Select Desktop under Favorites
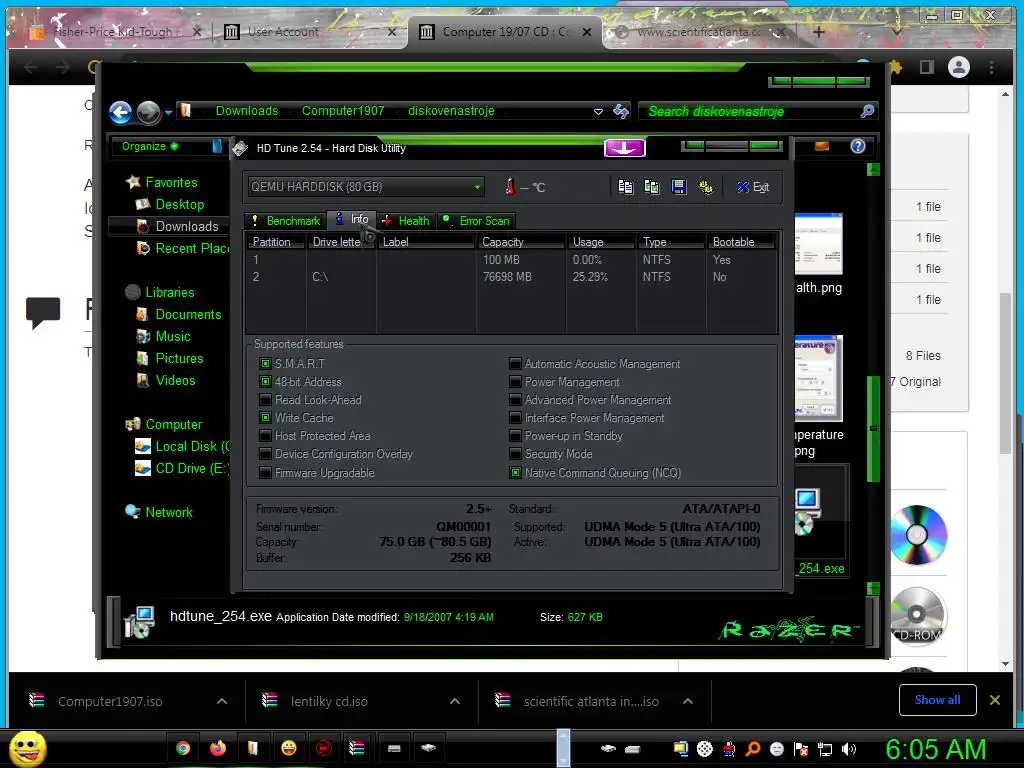Viewport: 1024px width, 768px height. click(180, 204)
